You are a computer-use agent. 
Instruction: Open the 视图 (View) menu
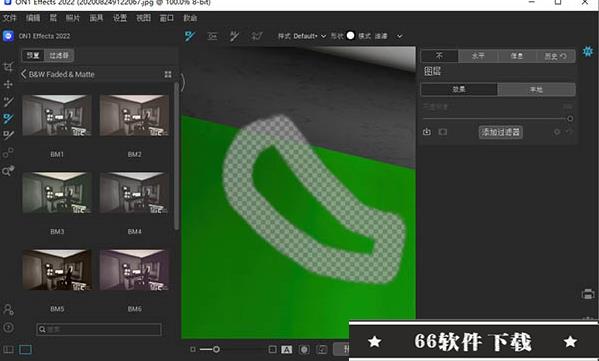point(143,18)
